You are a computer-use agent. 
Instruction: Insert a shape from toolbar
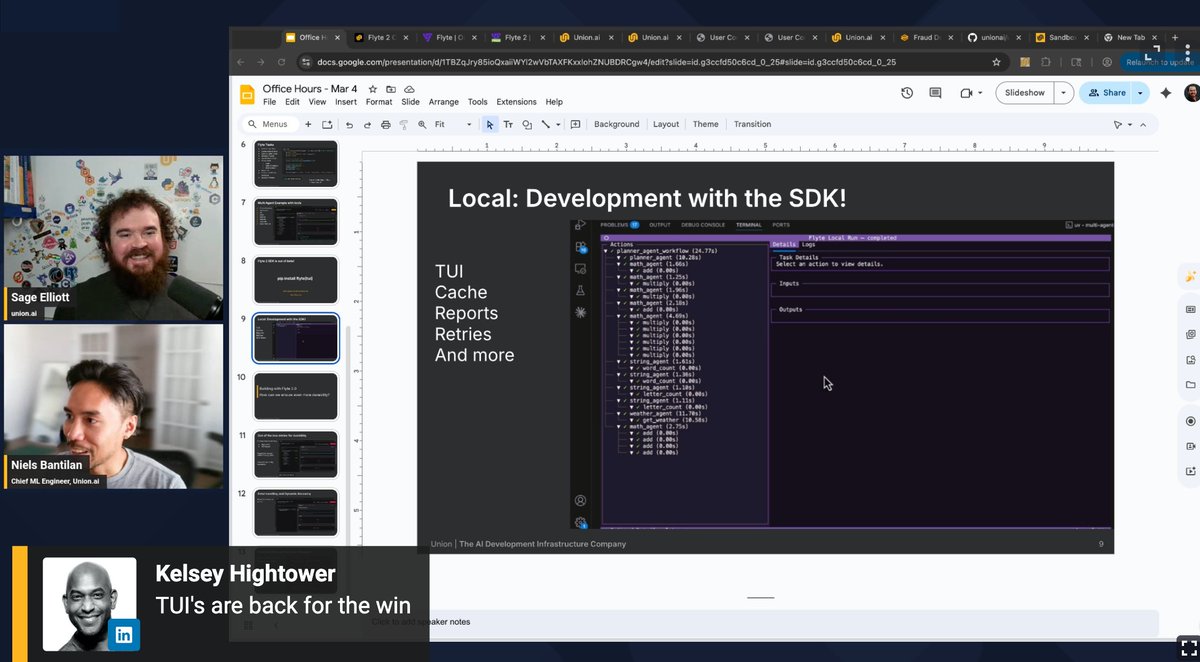(527, 124)
